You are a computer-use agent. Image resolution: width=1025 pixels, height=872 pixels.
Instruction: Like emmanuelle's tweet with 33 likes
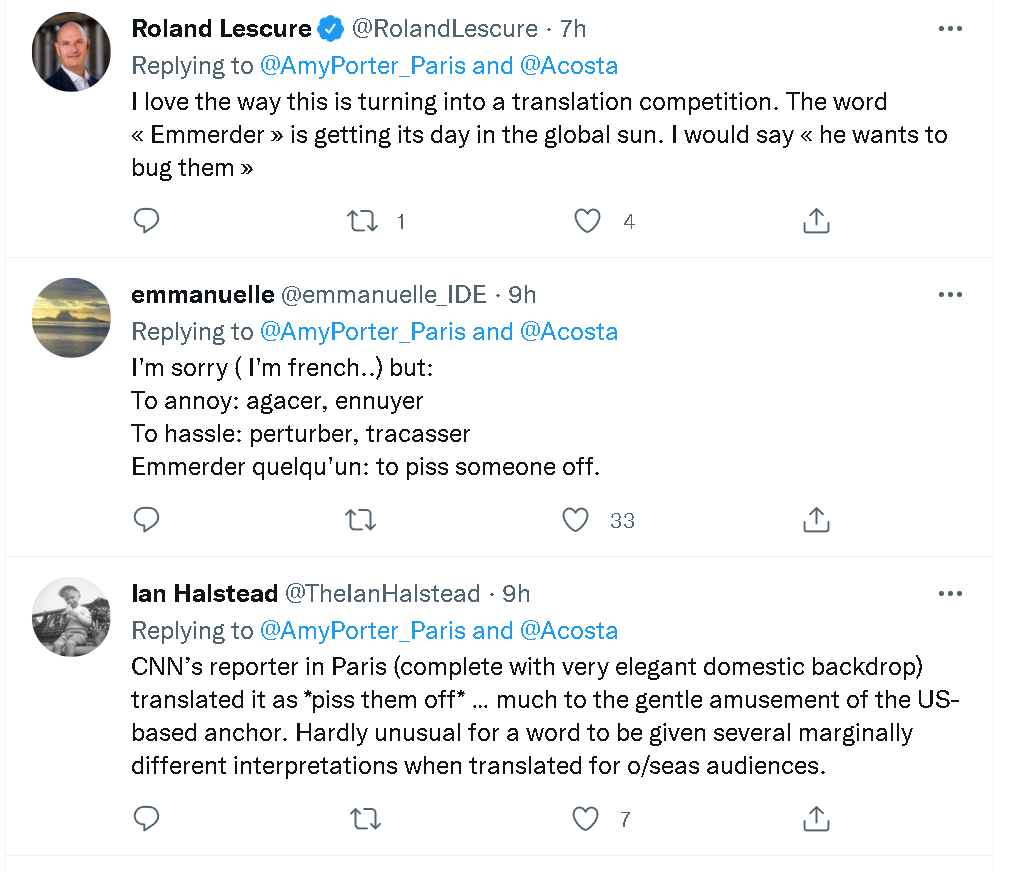click(x=575, y=520)
